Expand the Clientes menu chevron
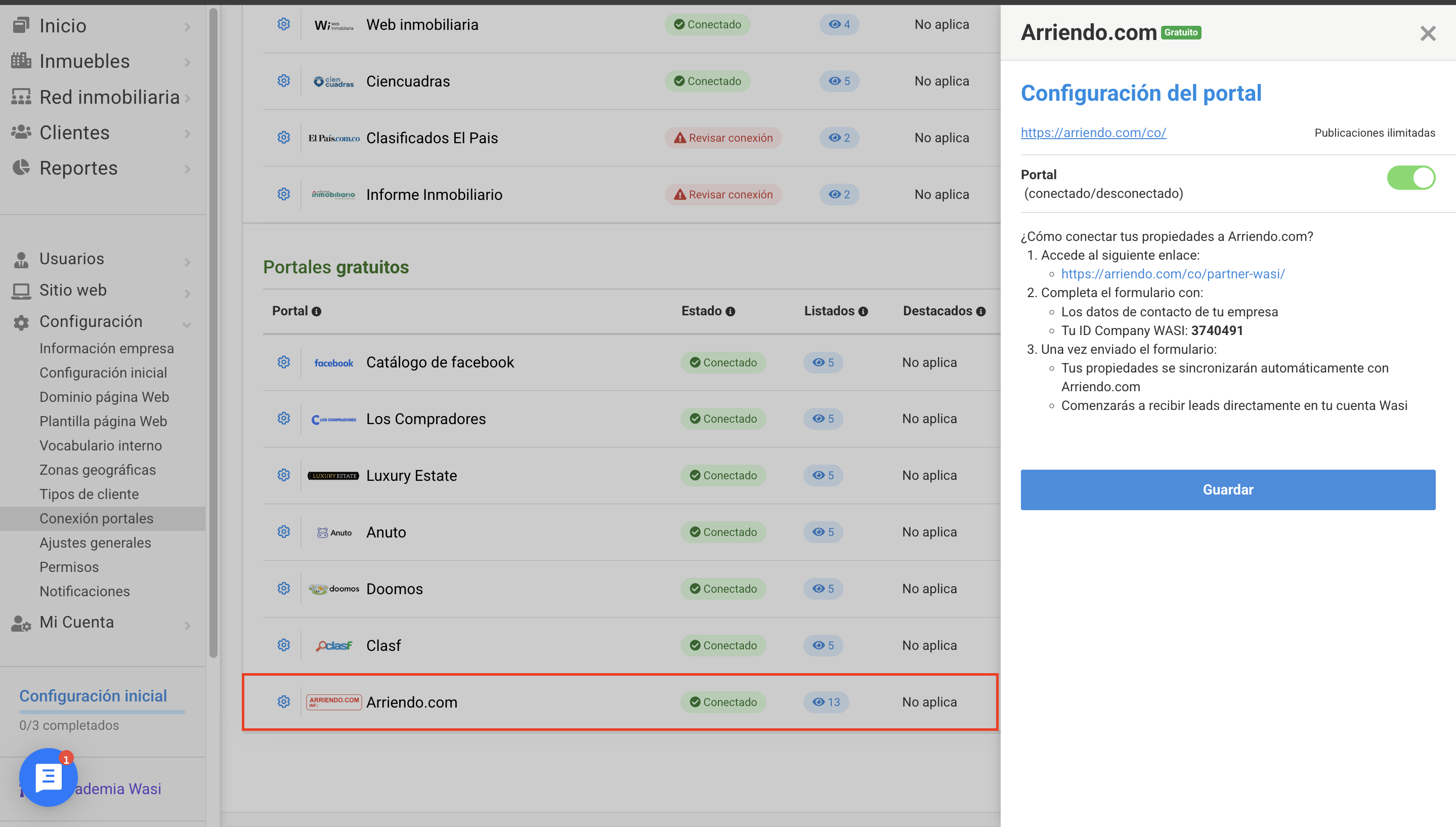 (x=187, y=134)
